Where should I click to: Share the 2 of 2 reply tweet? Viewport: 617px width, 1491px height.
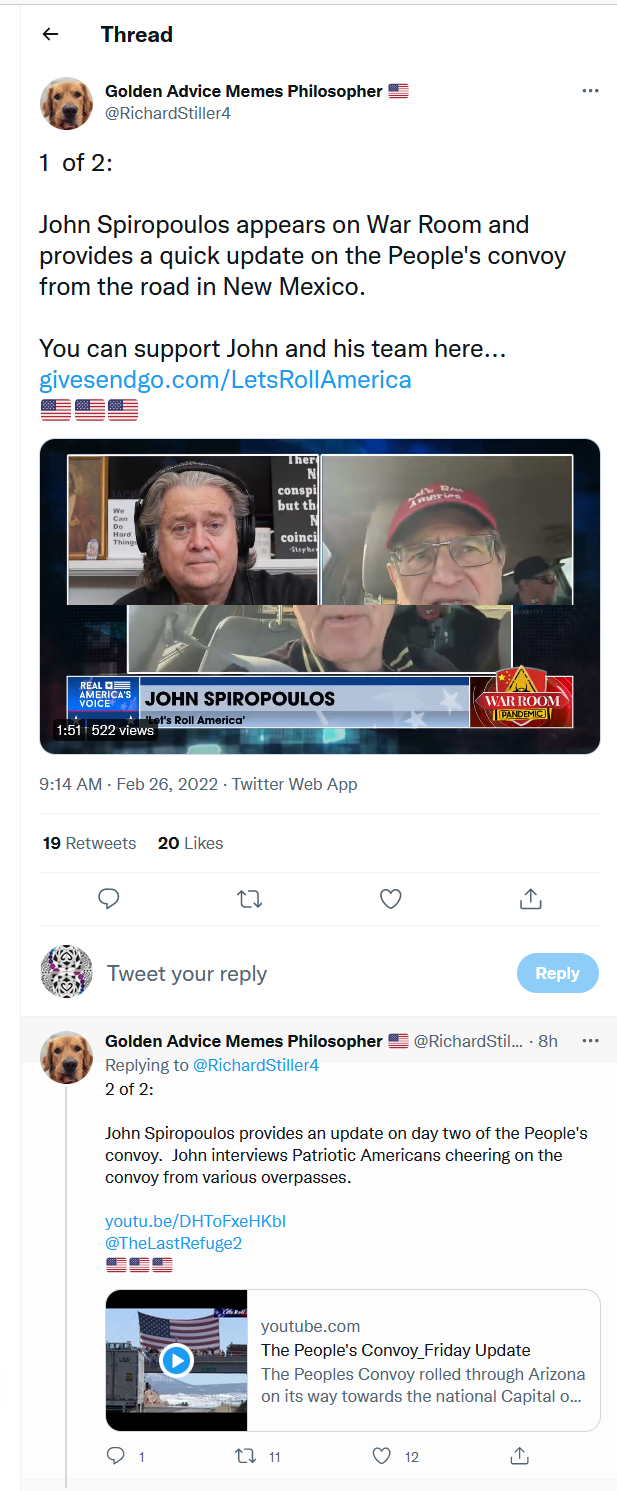[519, 1456]
